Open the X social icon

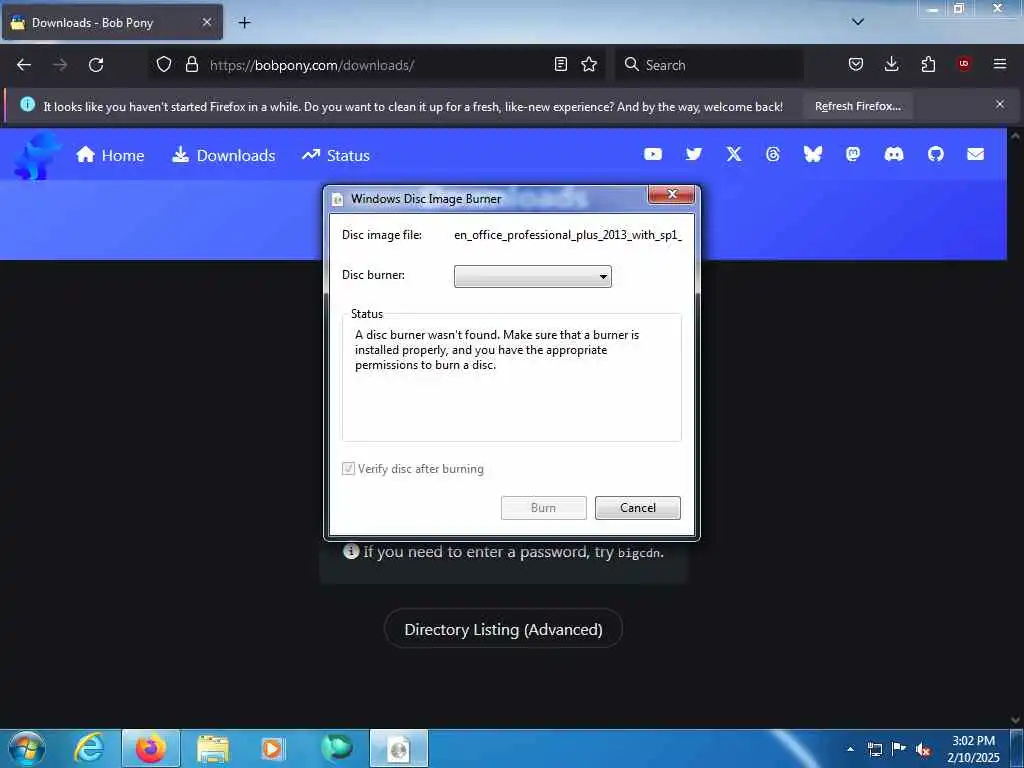(x=734, y=154)
